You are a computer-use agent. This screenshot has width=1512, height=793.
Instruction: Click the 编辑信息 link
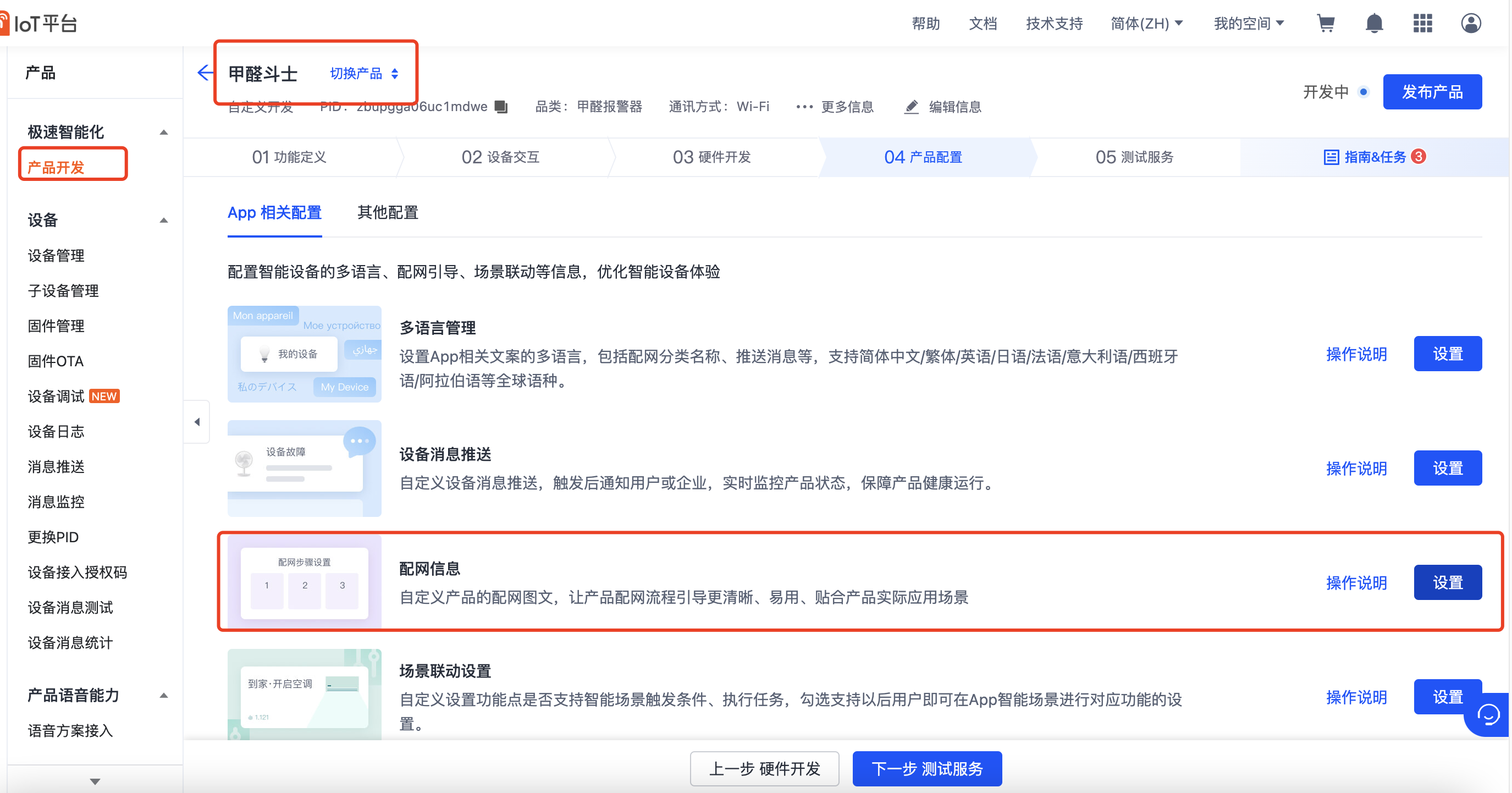coord(954,107)
